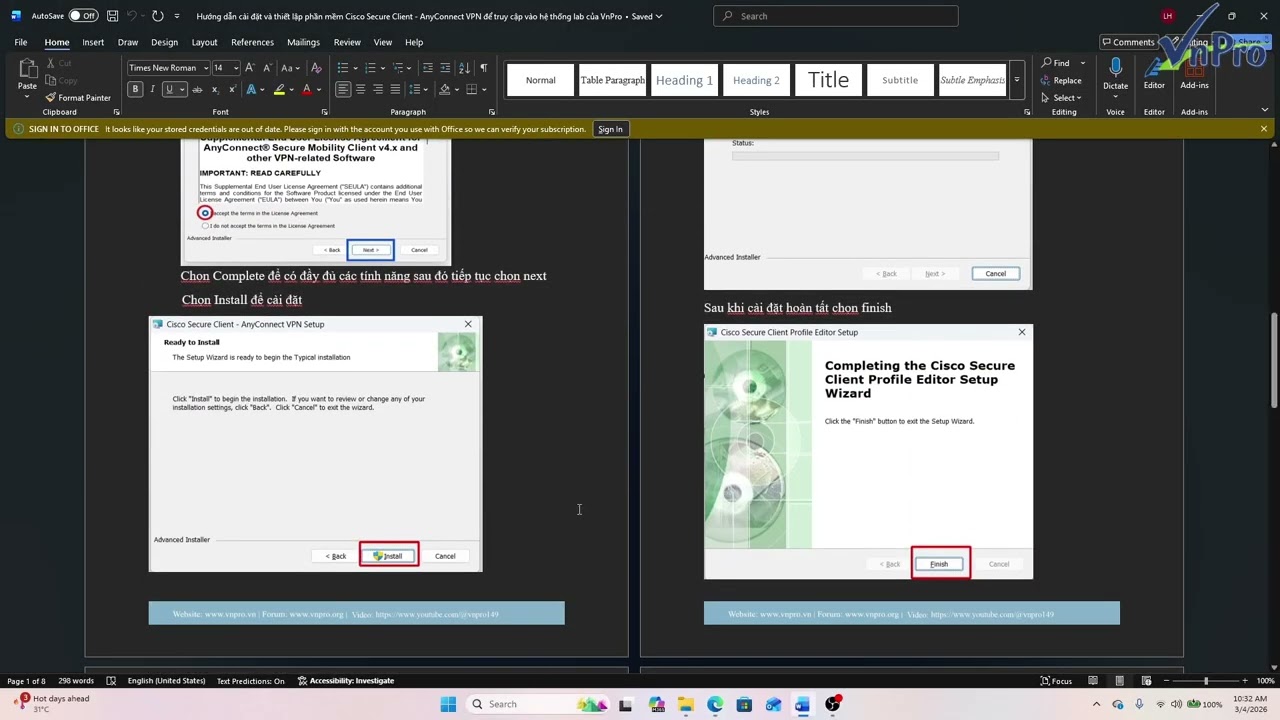The image size is (1280, 720).
Task: Apply Superscript formatting
Action: coord(231,89)
